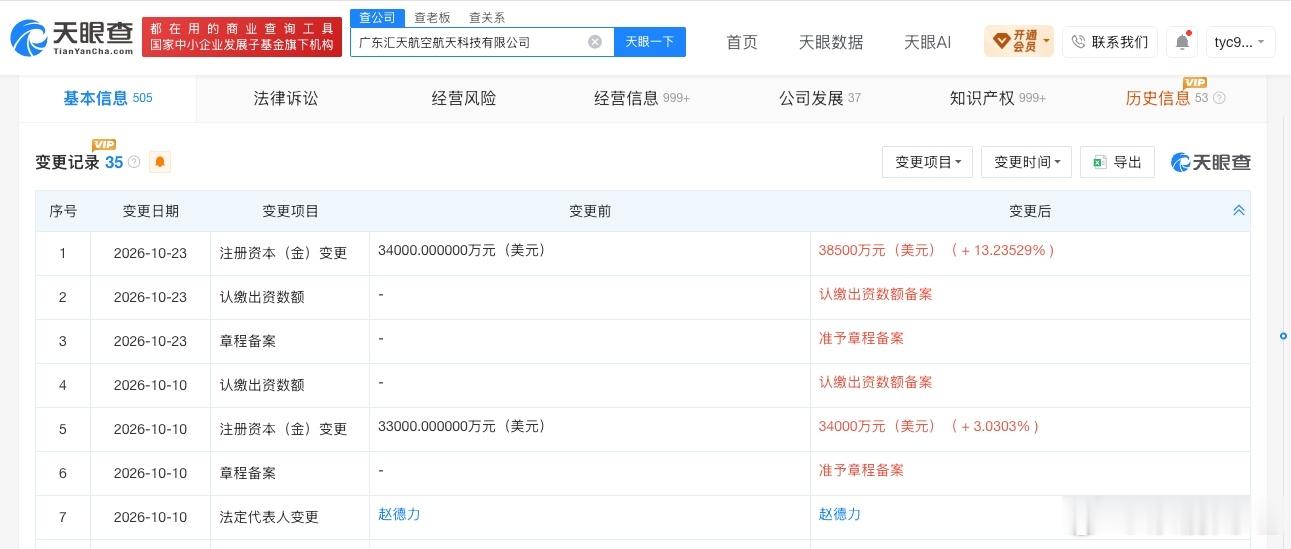This screenshot has height=549, width=1291.
Task: Go to 首页 in top navigation
Action: point(742,42)
